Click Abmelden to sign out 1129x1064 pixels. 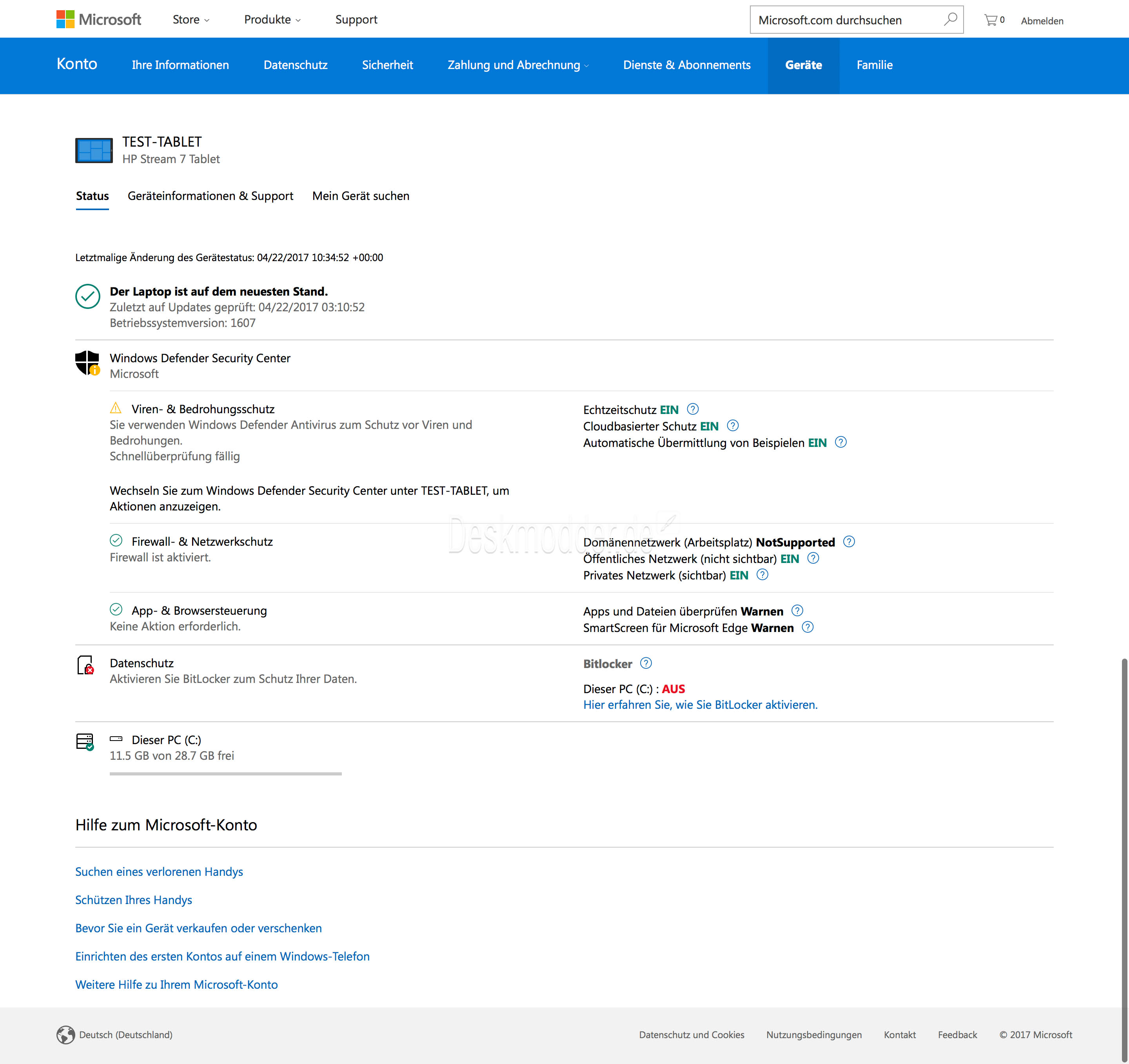pos(1042,21)
